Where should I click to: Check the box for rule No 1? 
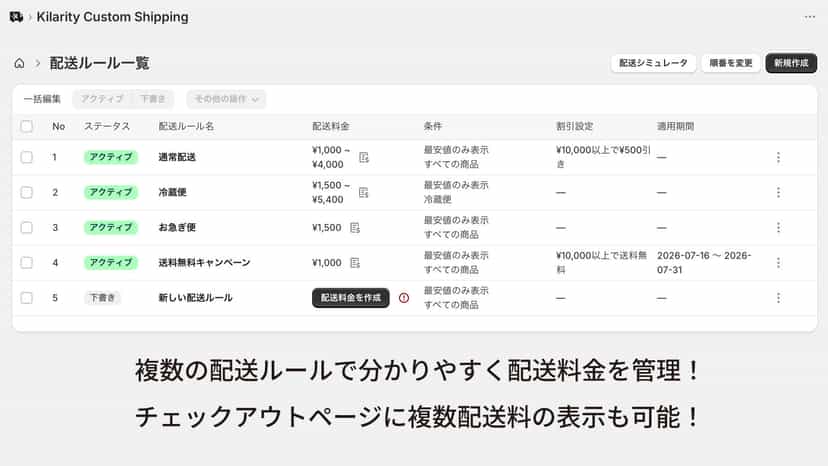click(x=26, y=157)
